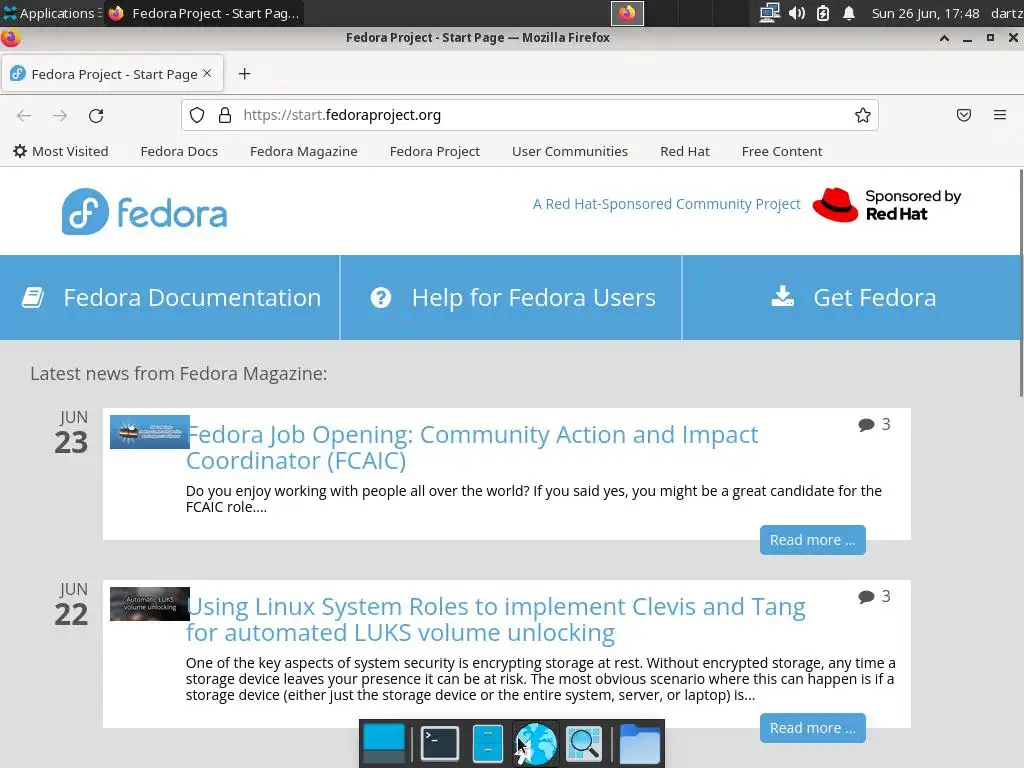Show desktop using dock icon
The image size is (1024, 768).
click(x=384, y=743)
